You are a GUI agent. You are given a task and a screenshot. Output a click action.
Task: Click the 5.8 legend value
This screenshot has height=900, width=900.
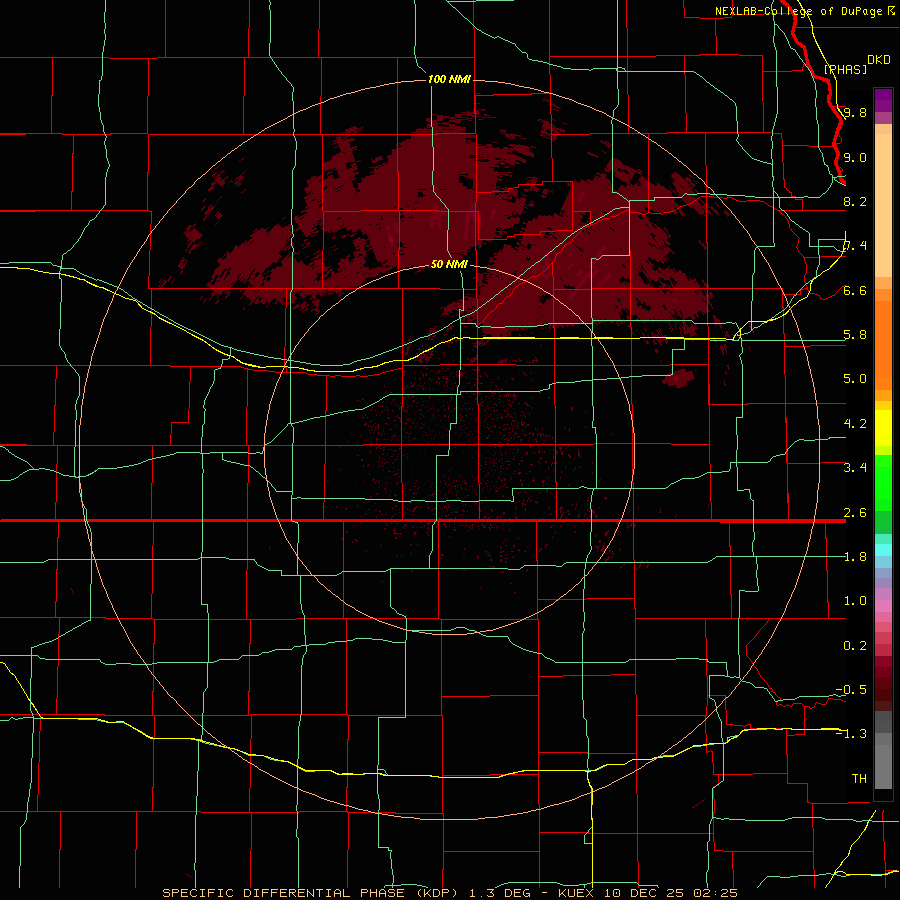click(x=855, y=335)
